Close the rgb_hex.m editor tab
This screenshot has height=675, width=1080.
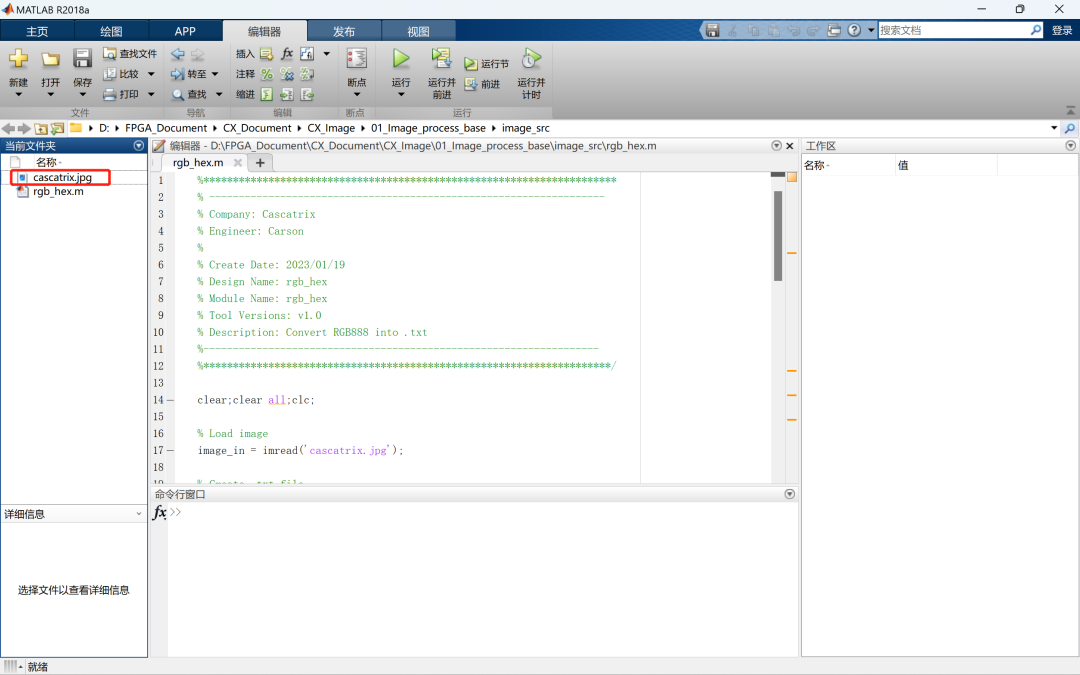click(238, 162)
